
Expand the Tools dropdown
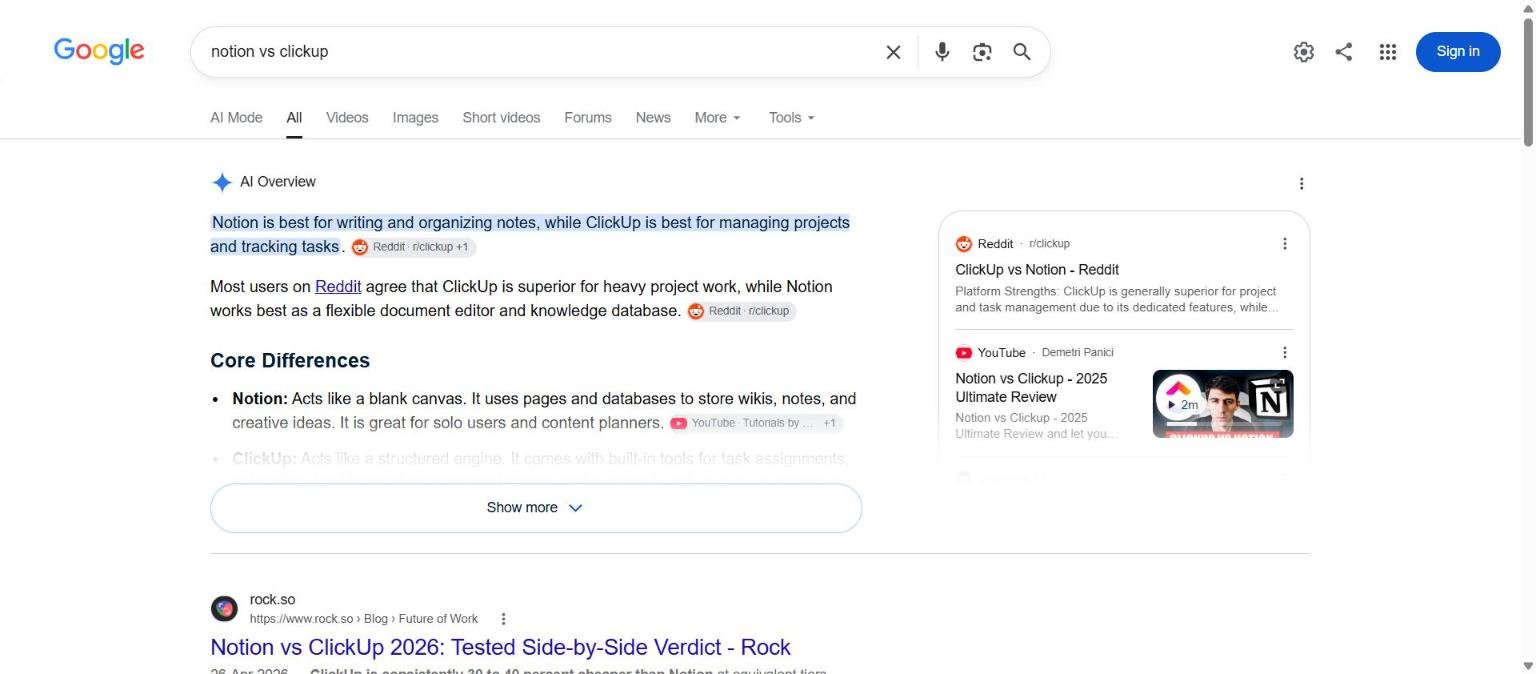tap(792, 117)
